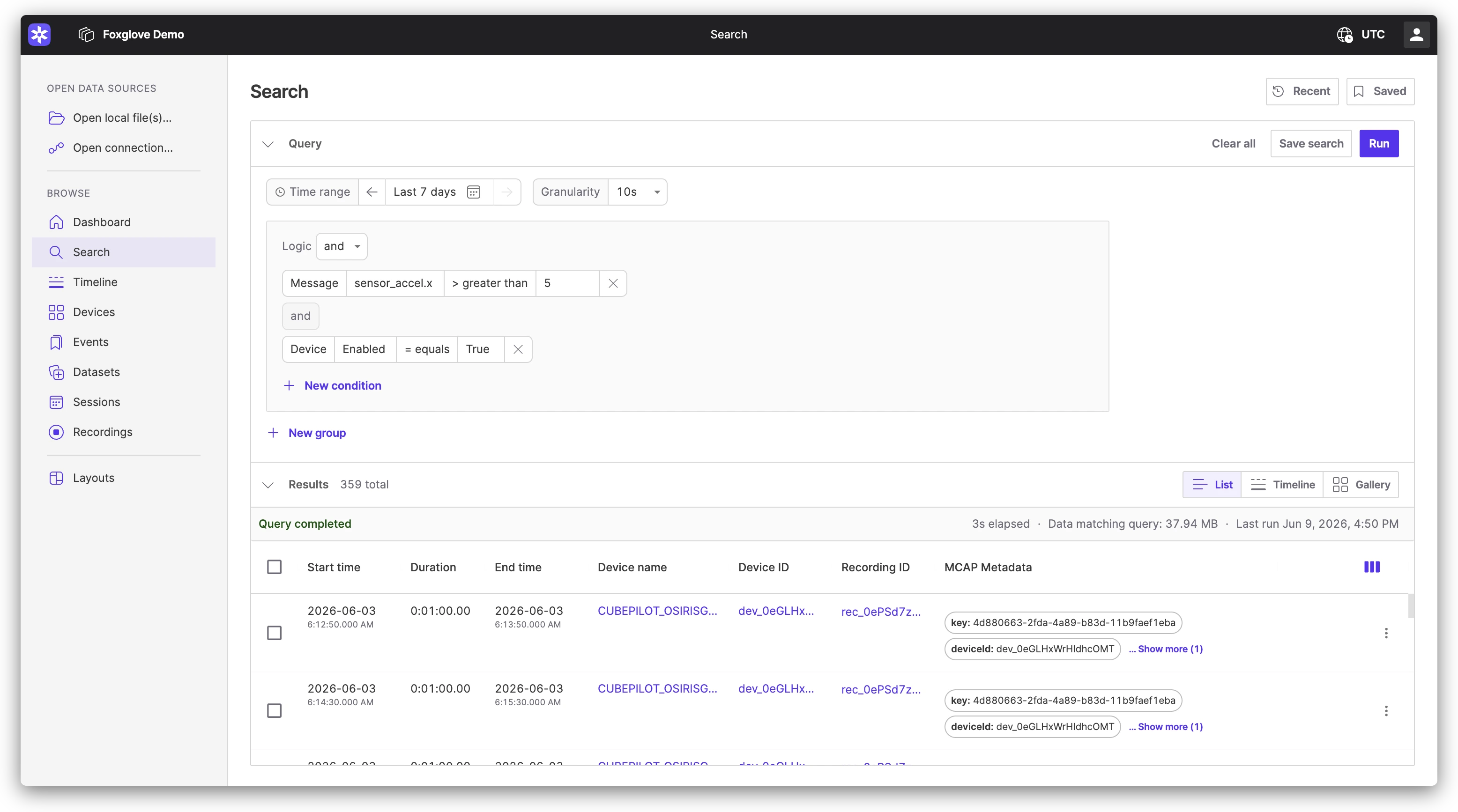Open the table column settings icon
1458x812 pixels.
(x=1372, y=567)
